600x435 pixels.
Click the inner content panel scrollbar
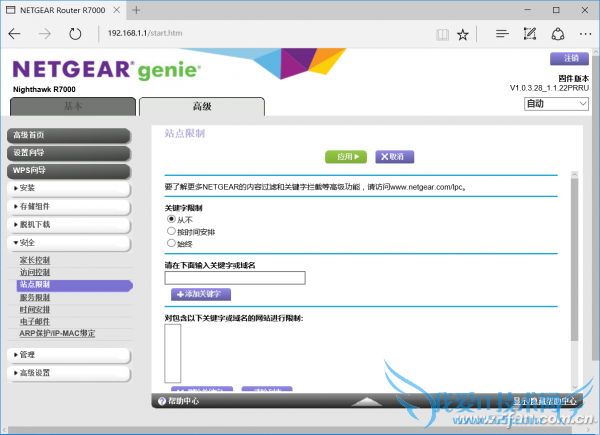coord(574,259)
